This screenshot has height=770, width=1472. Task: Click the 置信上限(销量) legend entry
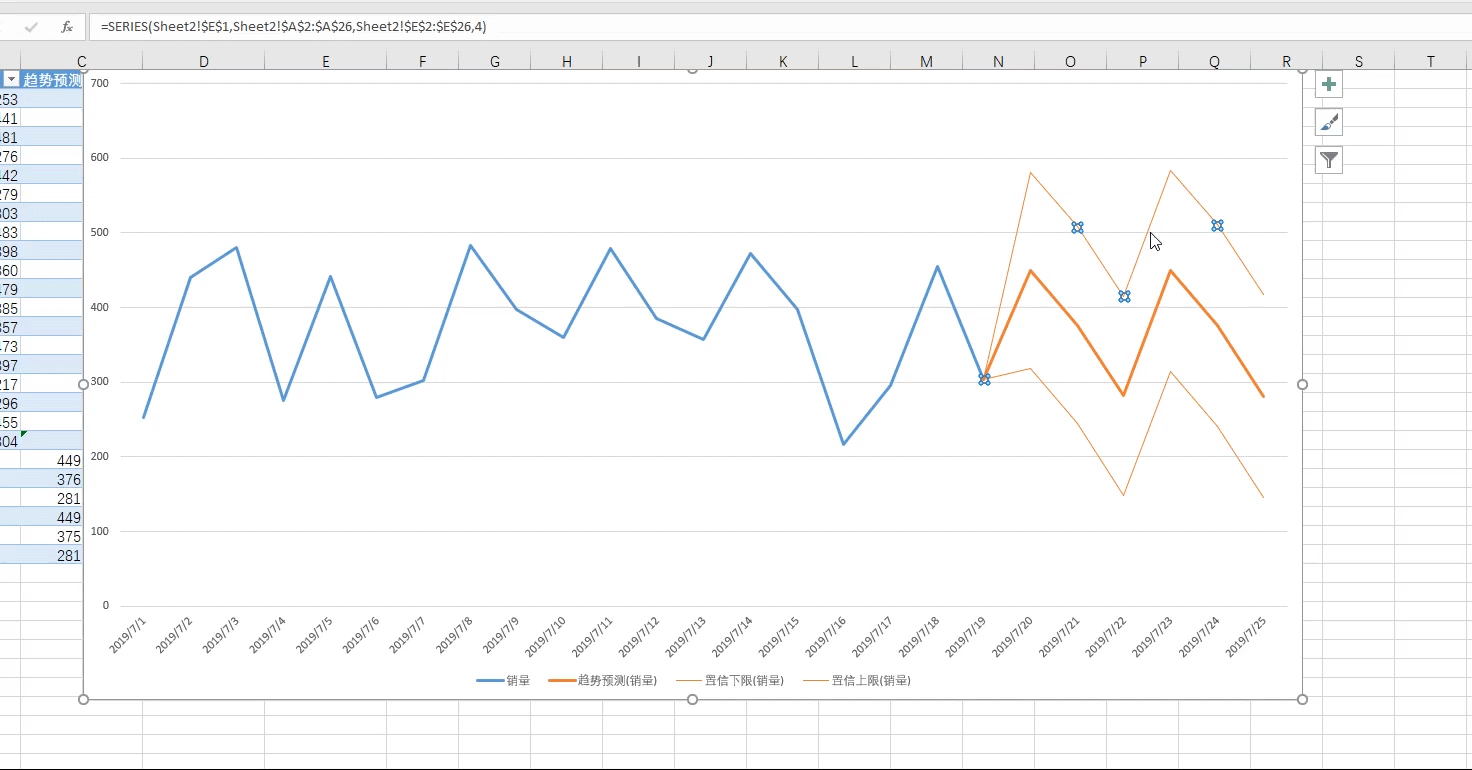pyautogui.click(x=857, y=680)
